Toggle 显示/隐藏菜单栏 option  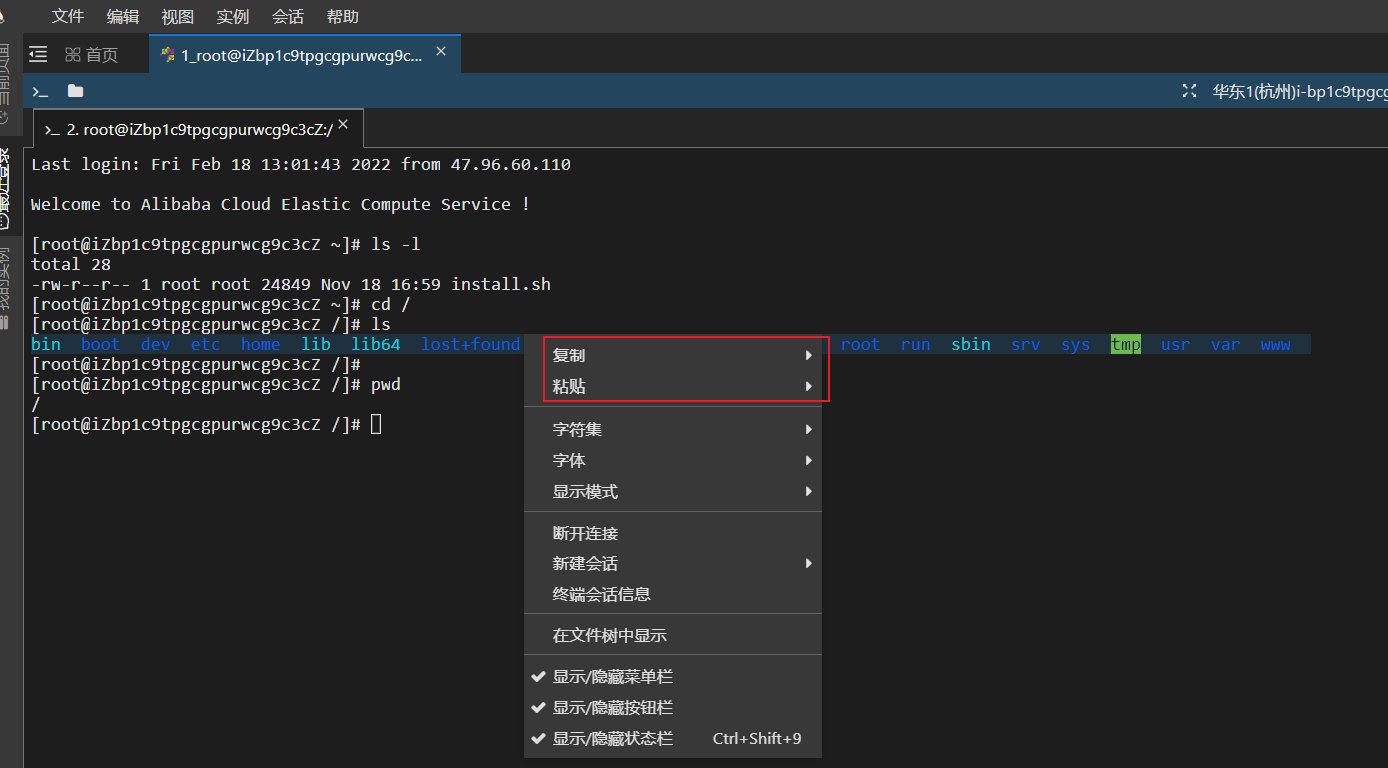pos(673,677)
